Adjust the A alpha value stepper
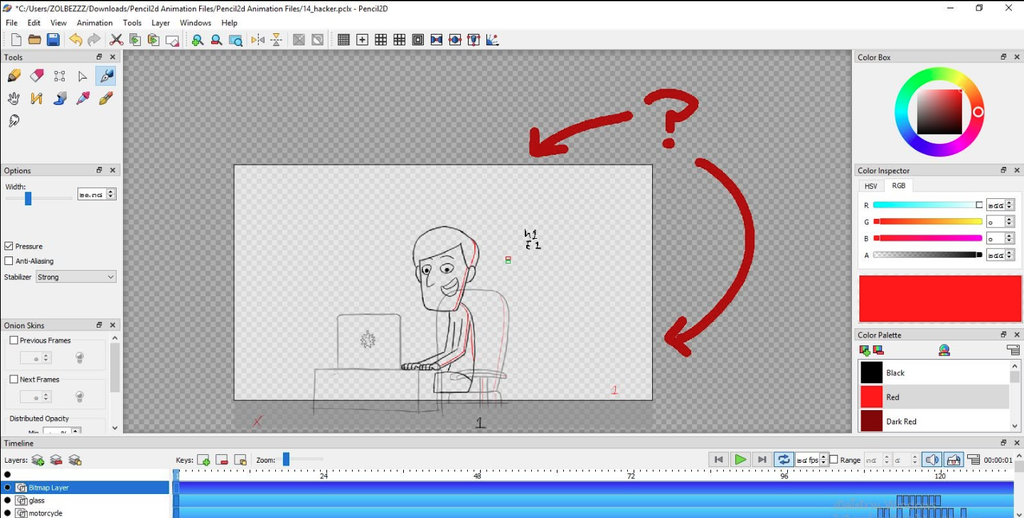This screenshot has height=518, width=1024. [1010, 255]
